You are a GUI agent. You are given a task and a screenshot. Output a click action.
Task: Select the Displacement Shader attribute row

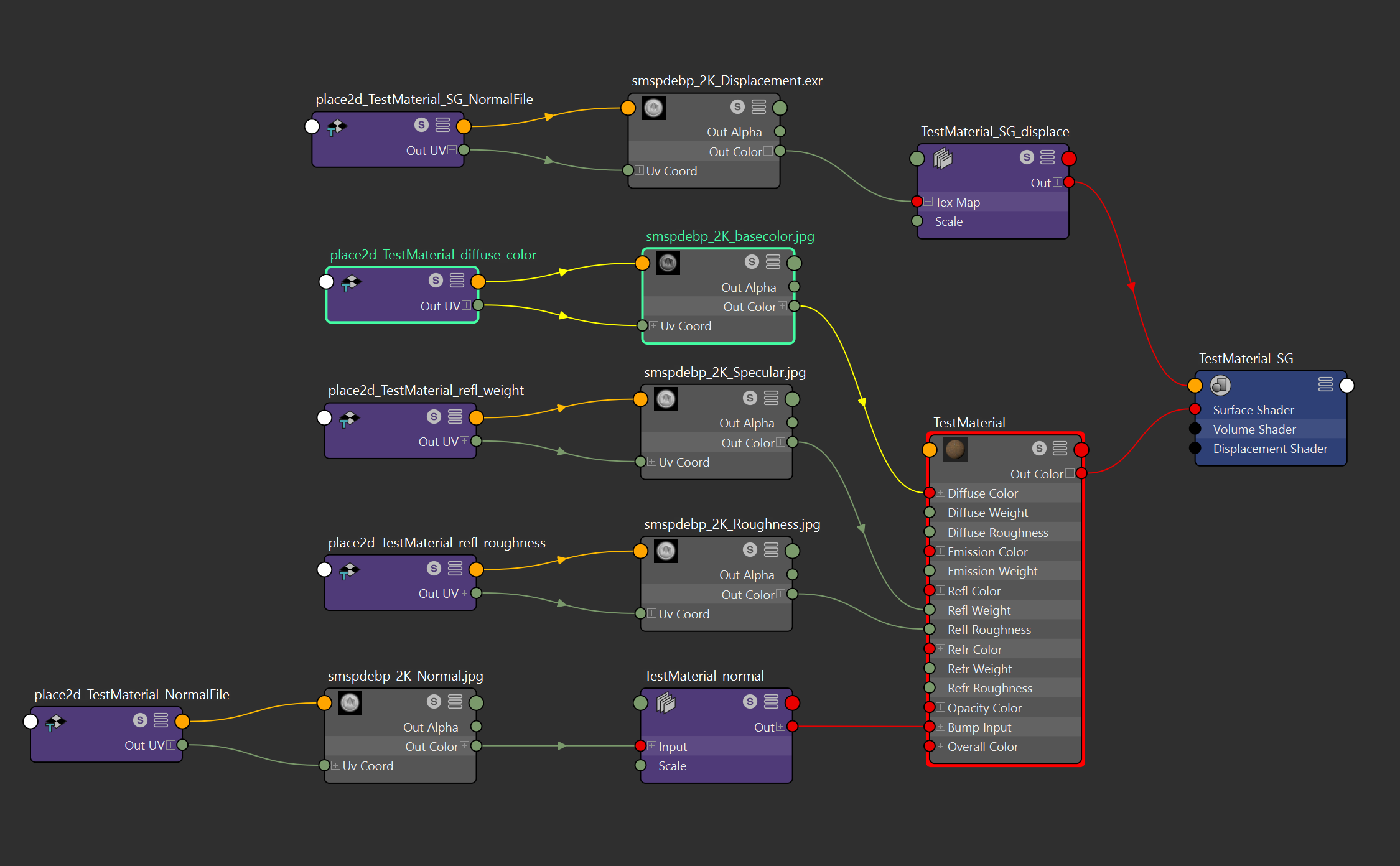(1271, 449)
